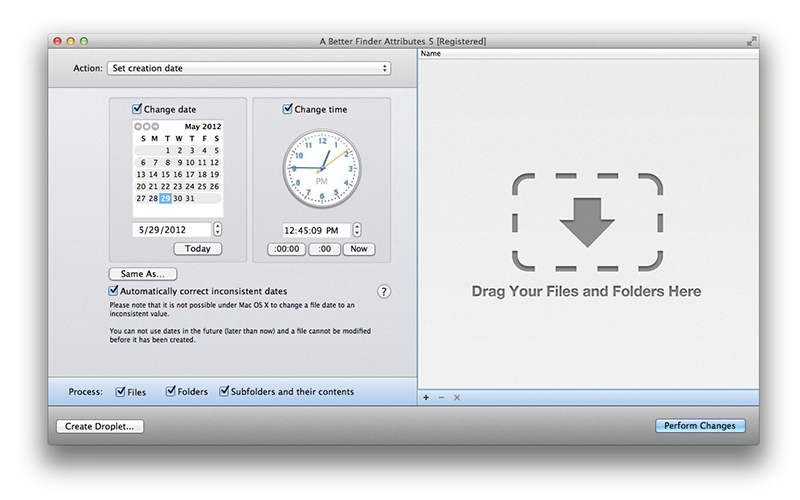Disable the Change time checkbox
Screen dimensions: 800x500
point(288,109)
